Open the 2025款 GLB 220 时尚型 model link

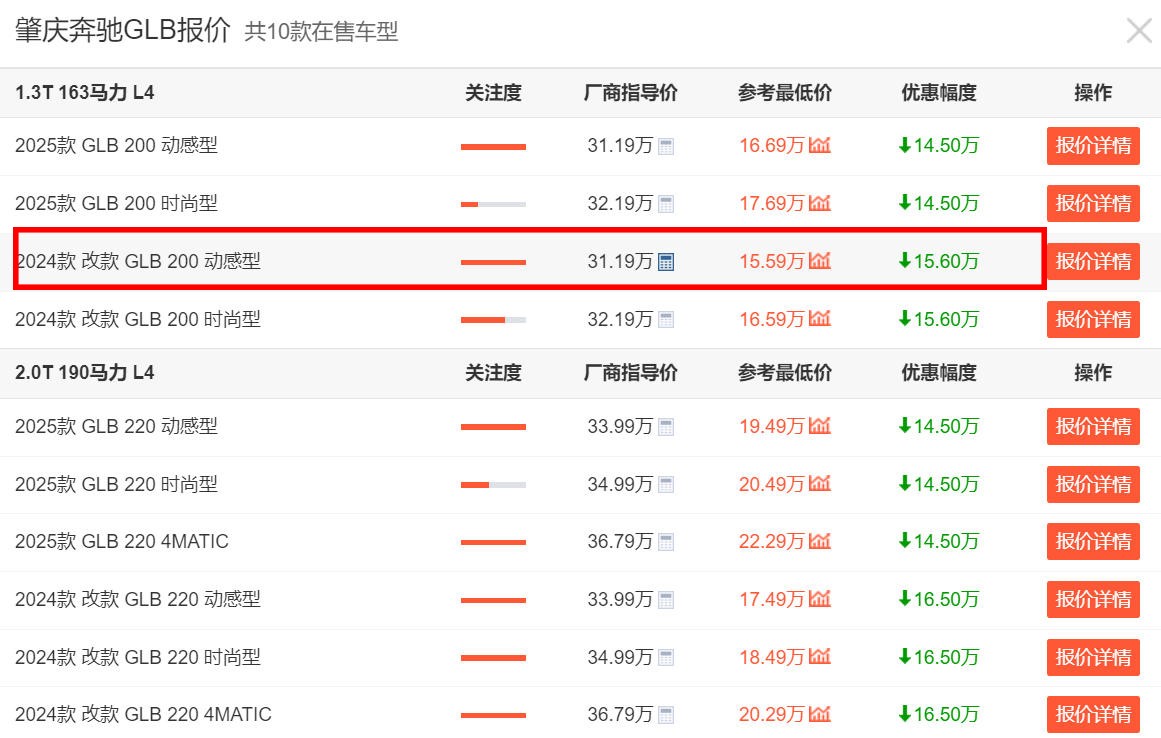116,483
